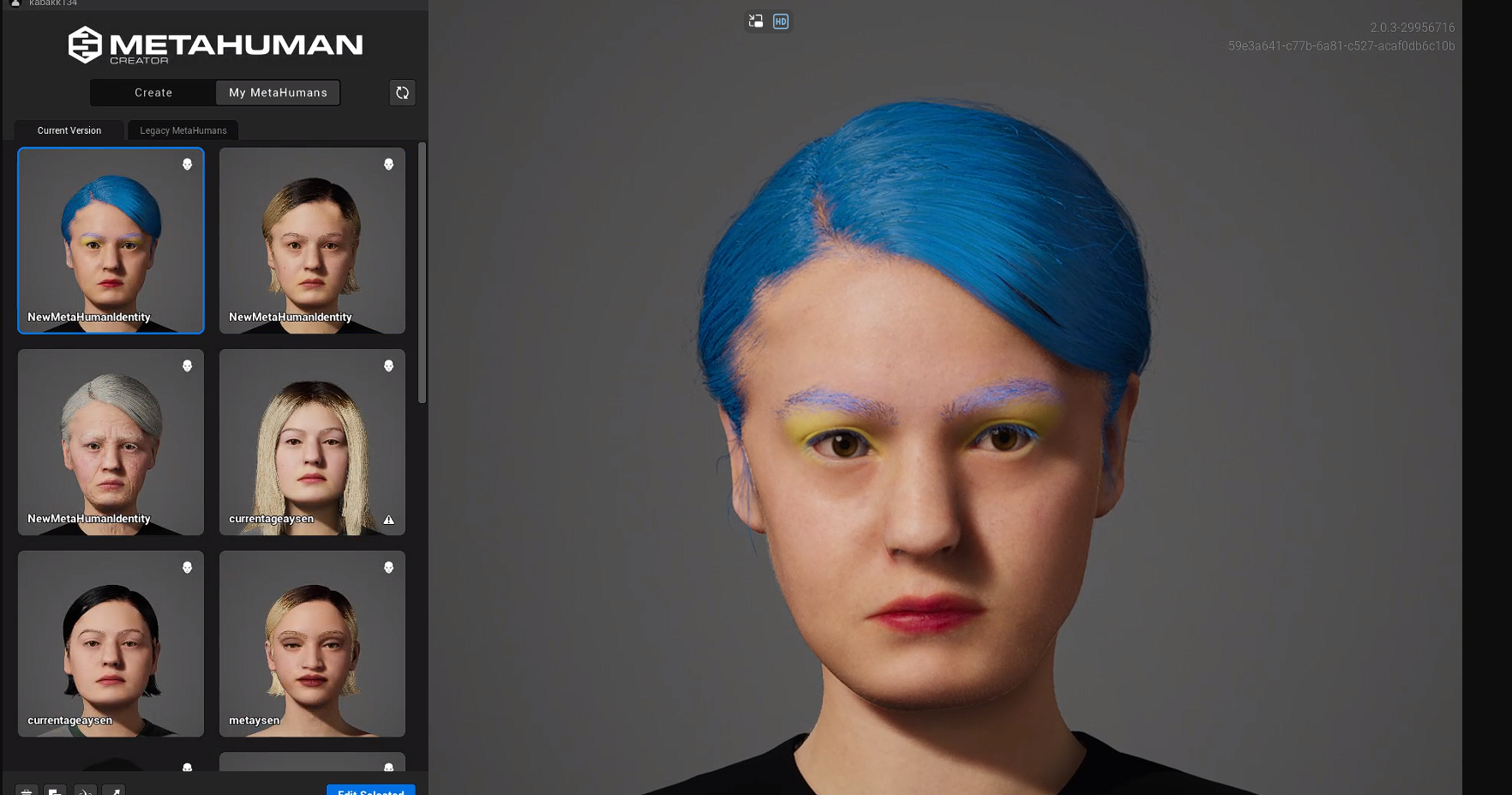The width and height of the screenshot is (1512, 795).
Task: Click the Edit Selected button
Action: point(371,790)
